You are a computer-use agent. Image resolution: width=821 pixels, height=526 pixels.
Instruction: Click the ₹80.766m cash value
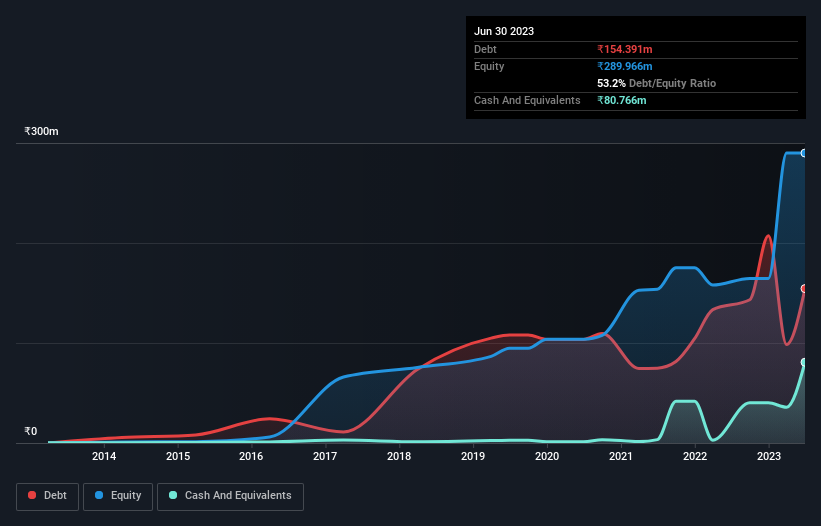tap(622, 100)
